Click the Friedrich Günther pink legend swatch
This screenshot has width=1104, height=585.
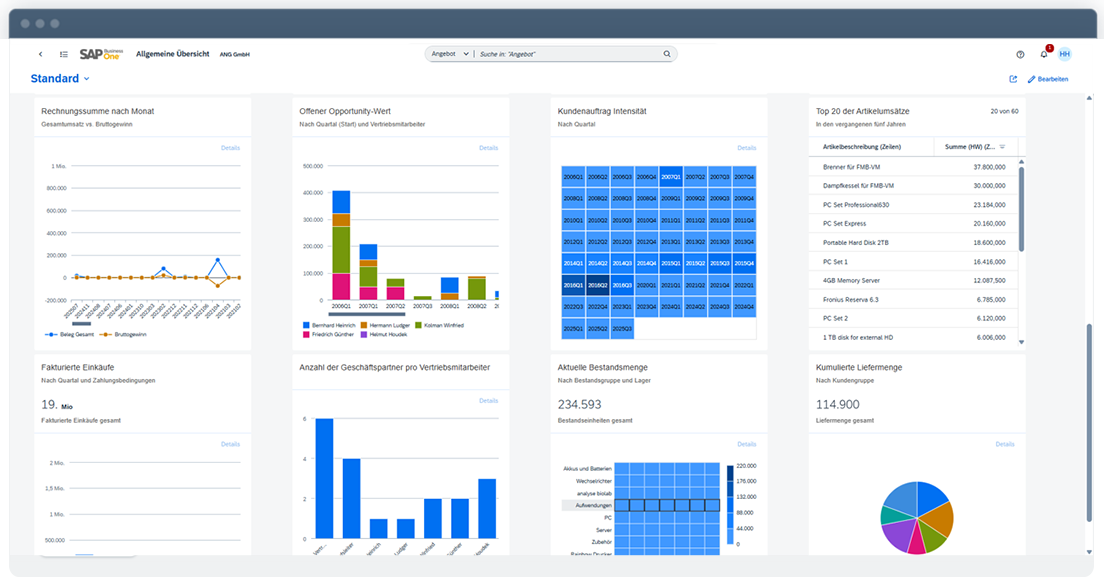click(306, 335)
